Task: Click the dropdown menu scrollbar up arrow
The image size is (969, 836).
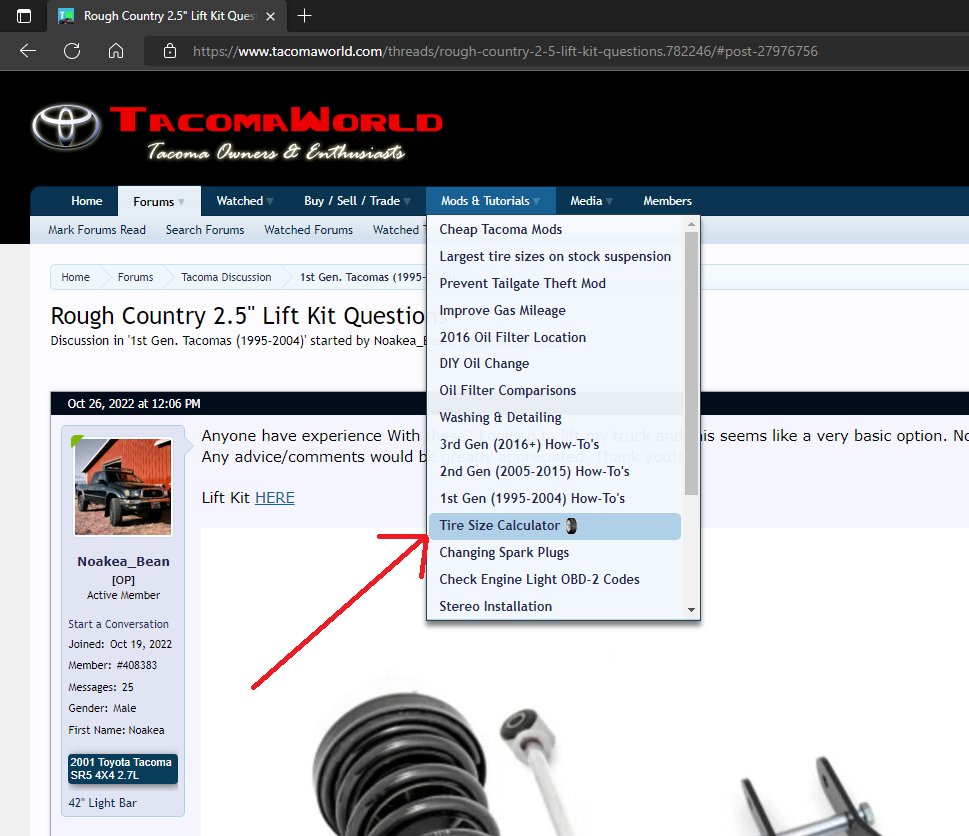Action: click(x=692, y=224)
